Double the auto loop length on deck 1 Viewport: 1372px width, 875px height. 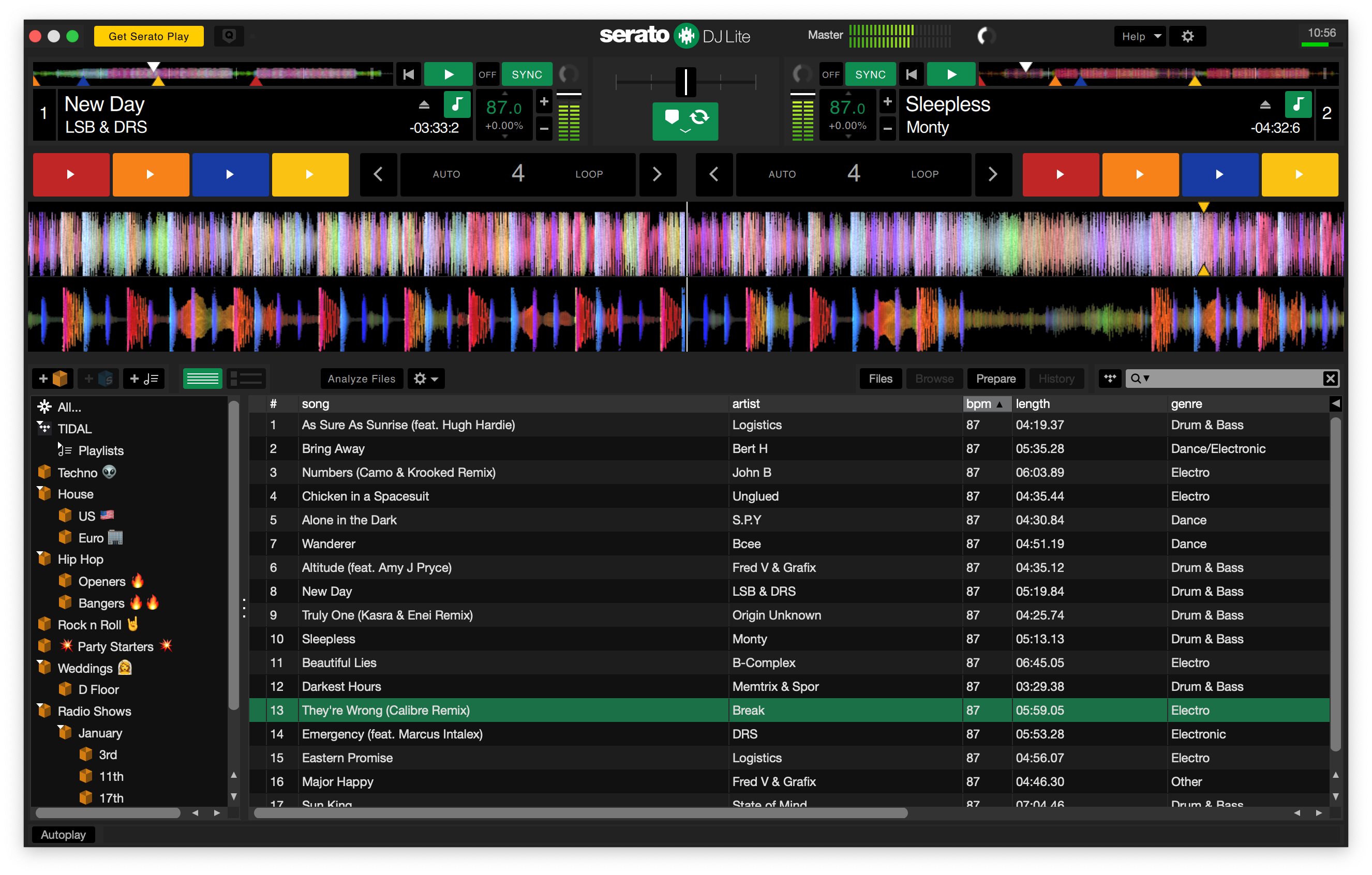pyautogui.click(x=657, y=174)
